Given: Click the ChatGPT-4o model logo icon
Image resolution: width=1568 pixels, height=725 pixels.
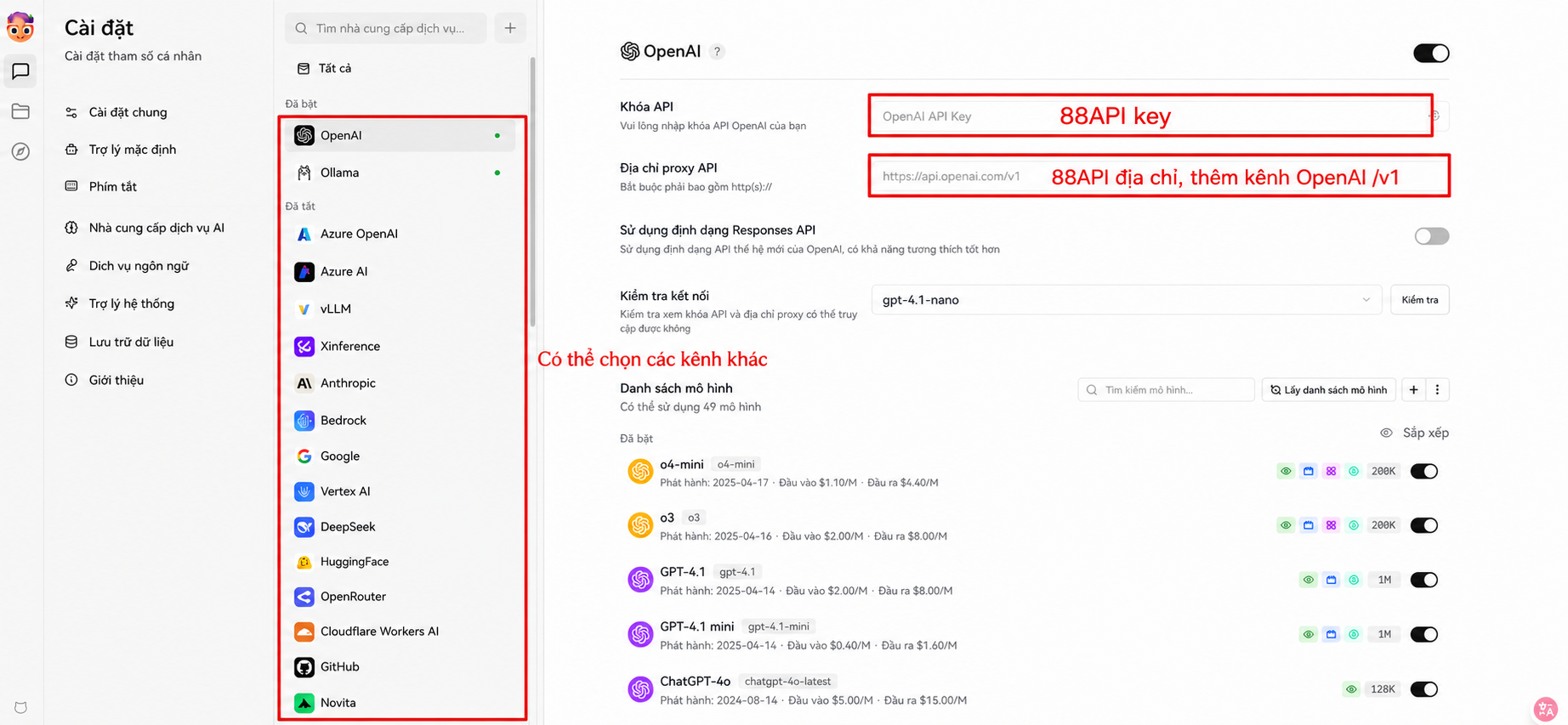Looking at the screenshot, I should (640, 688).
